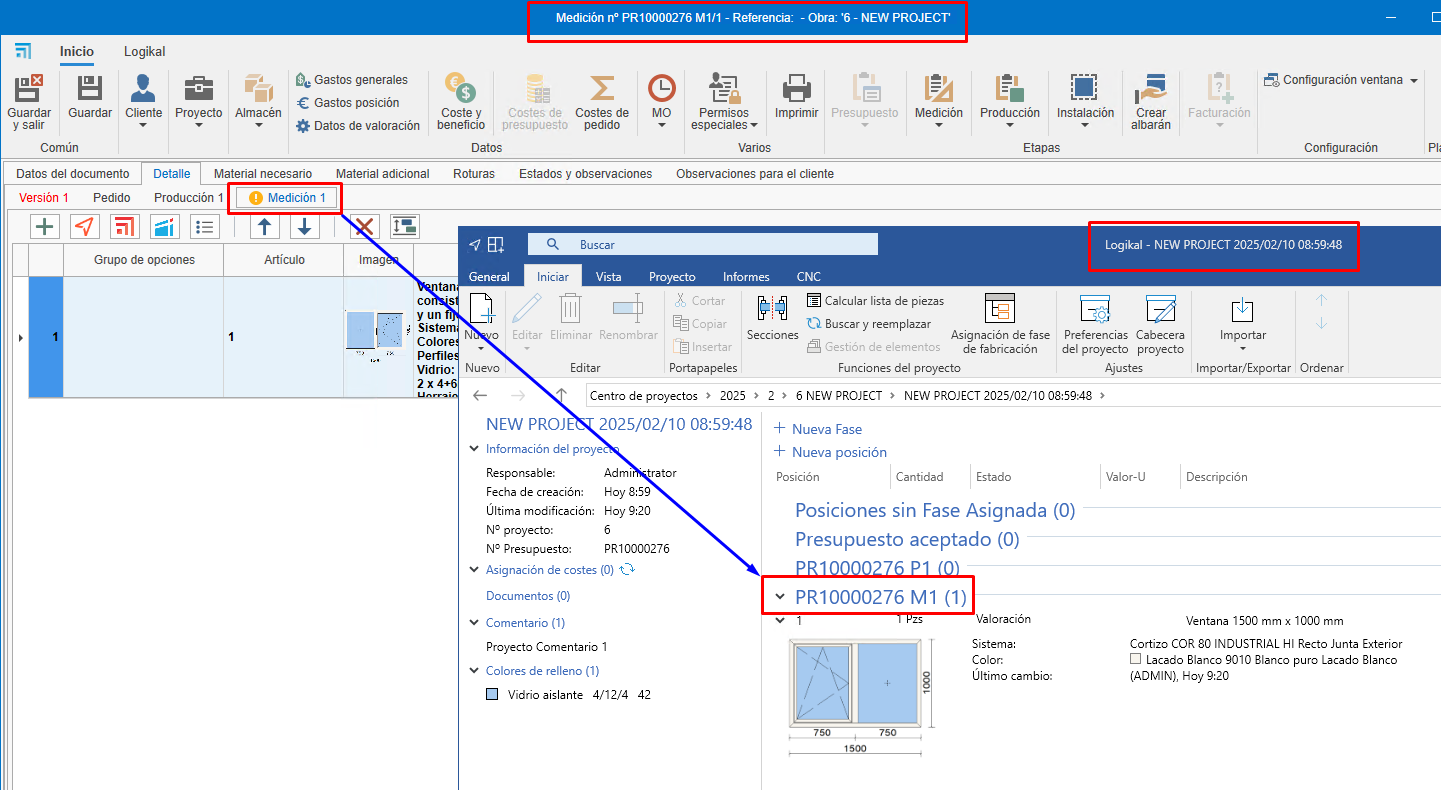Click the Vidrio aislante blue color swatch
This screenshot has width=1441, height=790.
(x=492, y=695)
